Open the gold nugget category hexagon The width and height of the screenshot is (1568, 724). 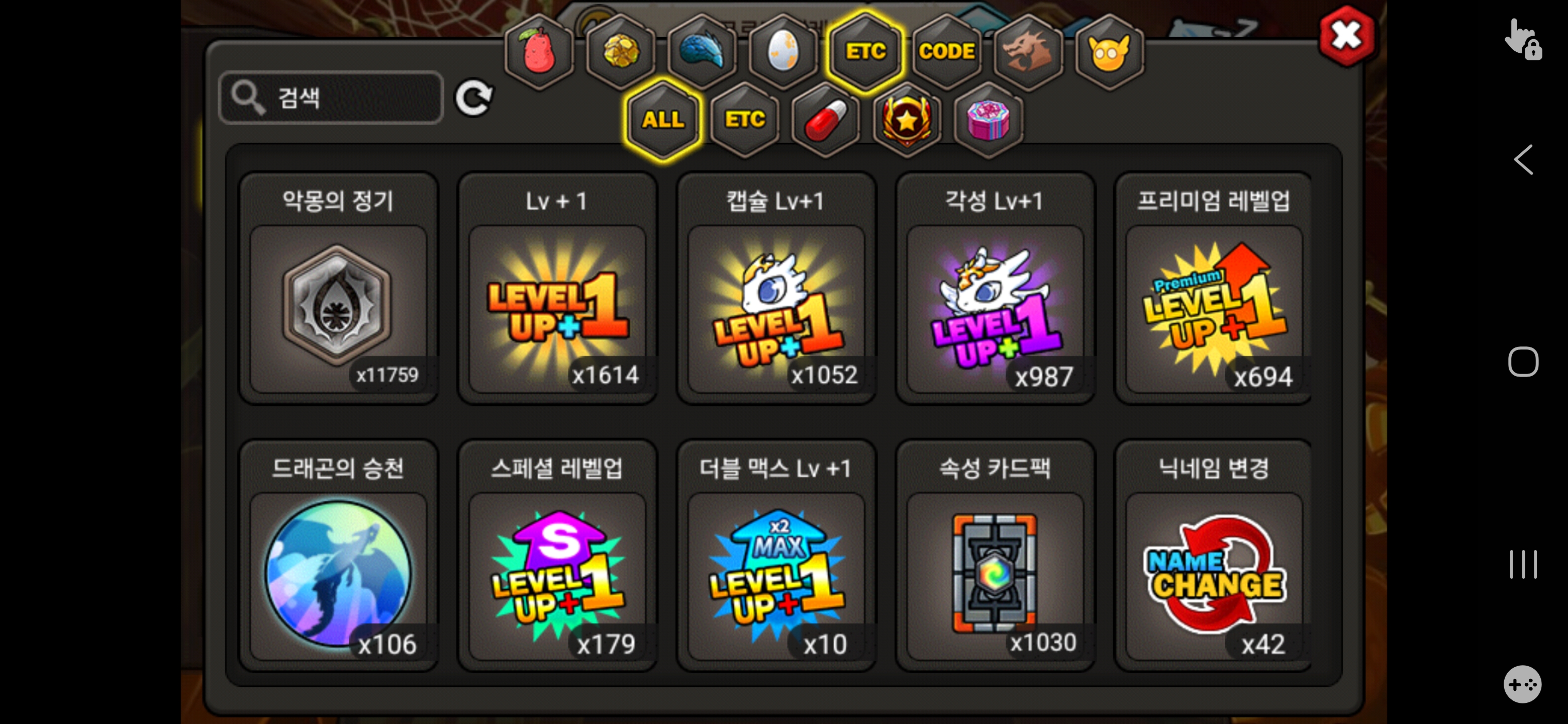click(x=620, y=51)
